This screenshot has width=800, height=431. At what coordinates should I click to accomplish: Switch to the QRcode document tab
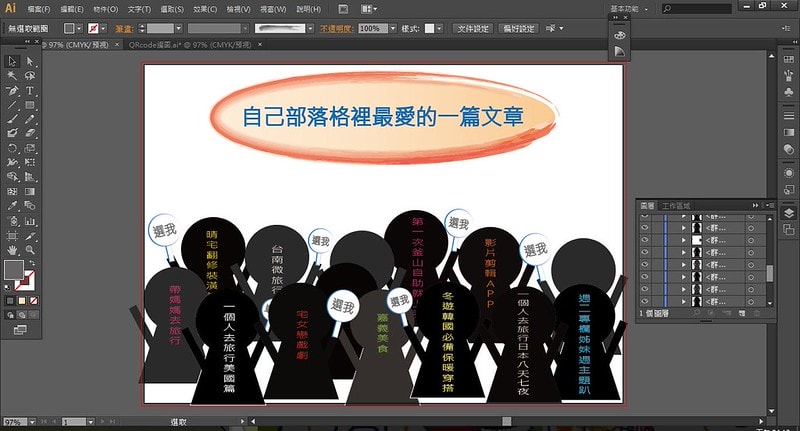tap(190, 45)
